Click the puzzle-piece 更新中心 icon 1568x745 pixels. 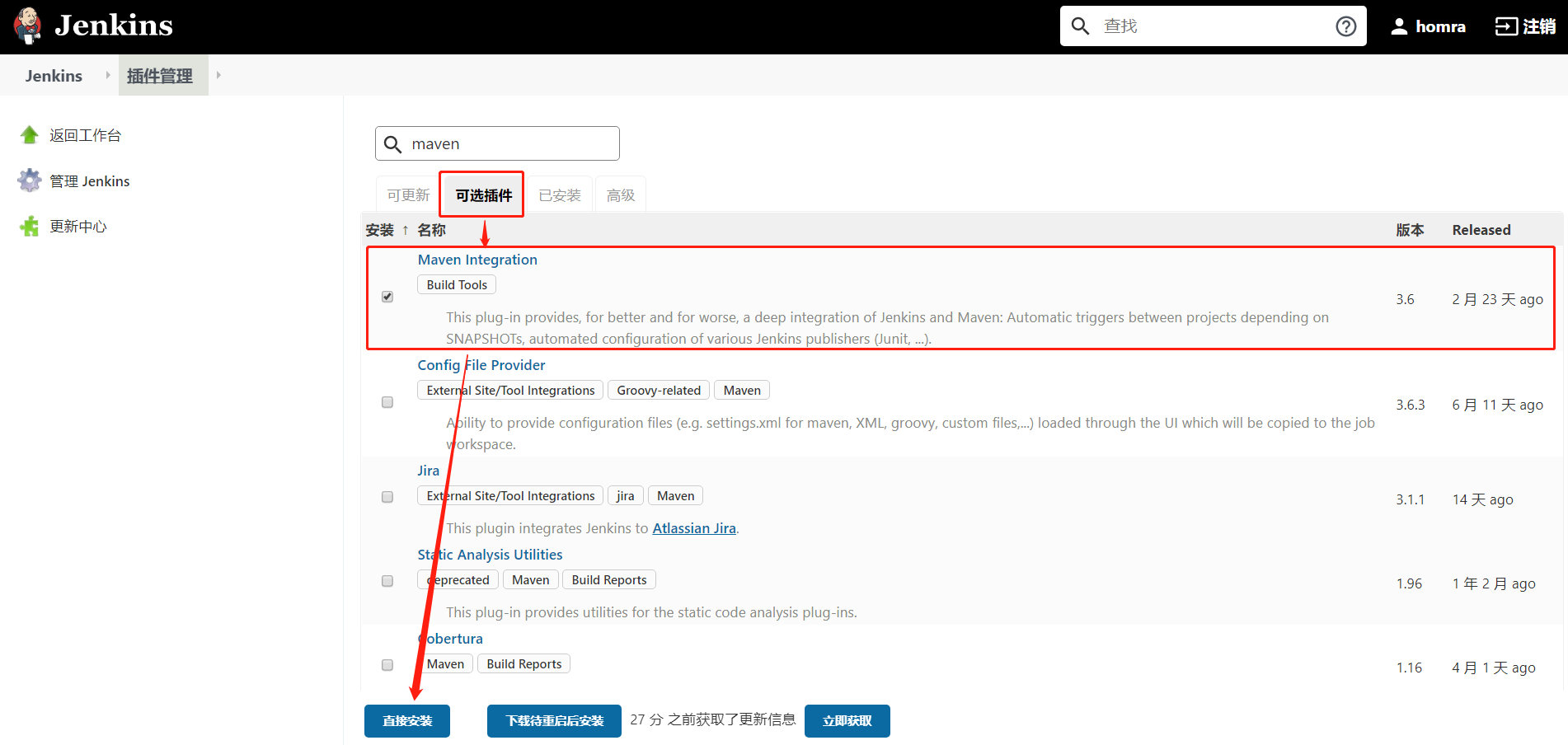30,226
